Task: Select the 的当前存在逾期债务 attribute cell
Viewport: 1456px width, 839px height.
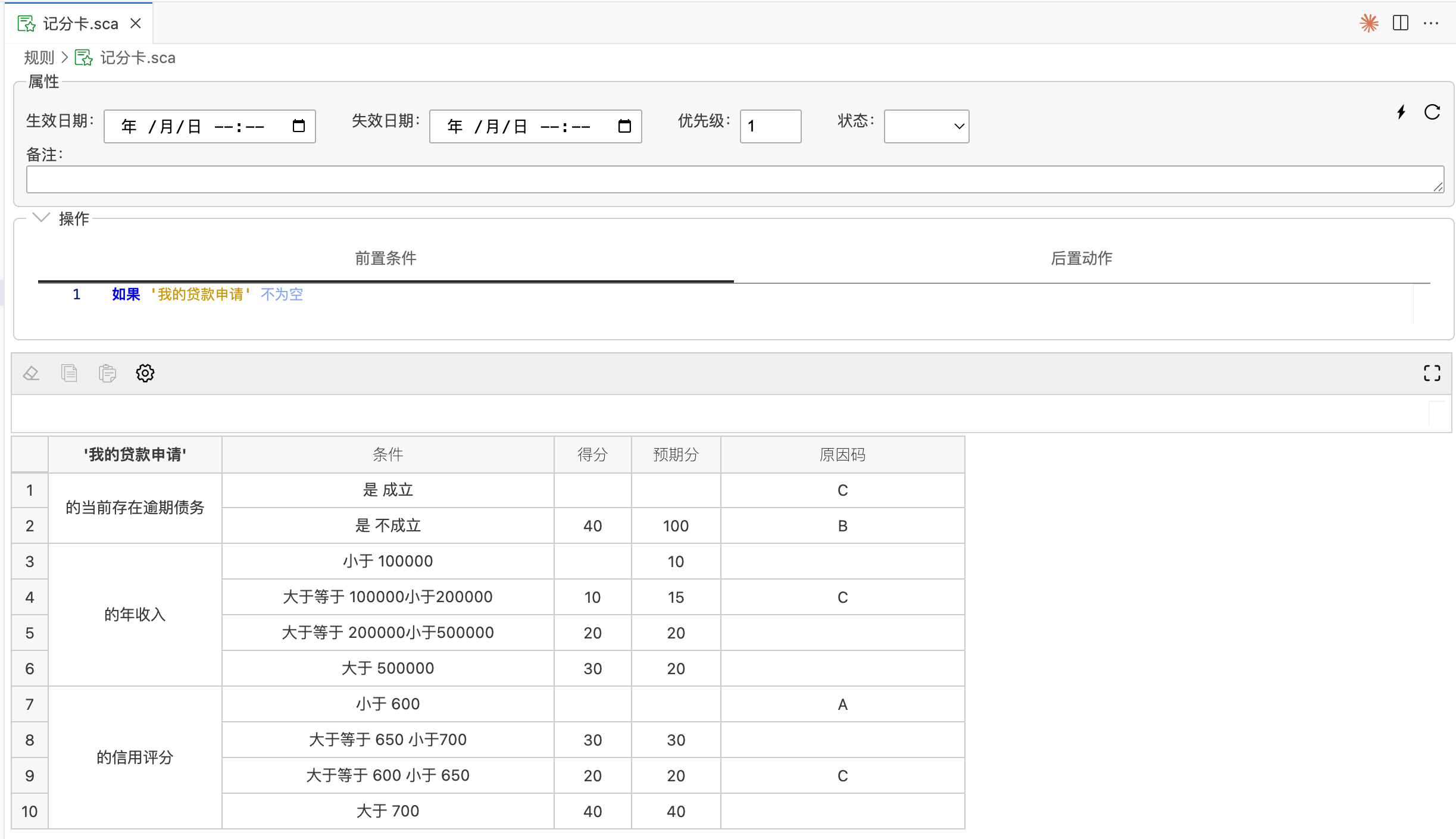Action: (135, 508)
